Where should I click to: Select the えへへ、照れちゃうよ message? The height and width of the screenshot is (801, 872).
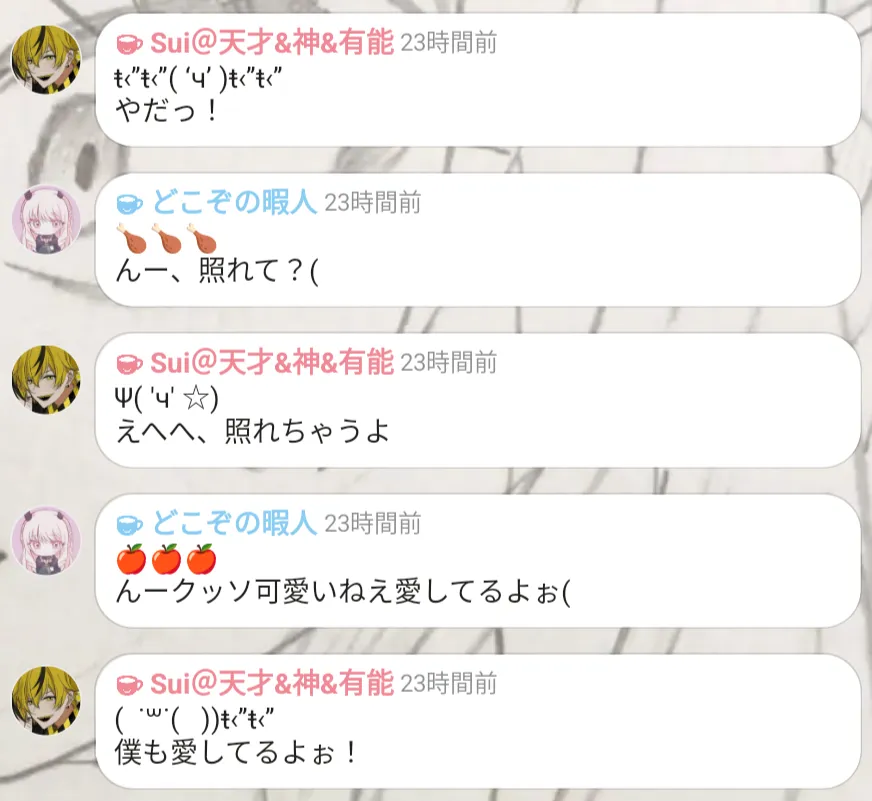click(253, 431)
